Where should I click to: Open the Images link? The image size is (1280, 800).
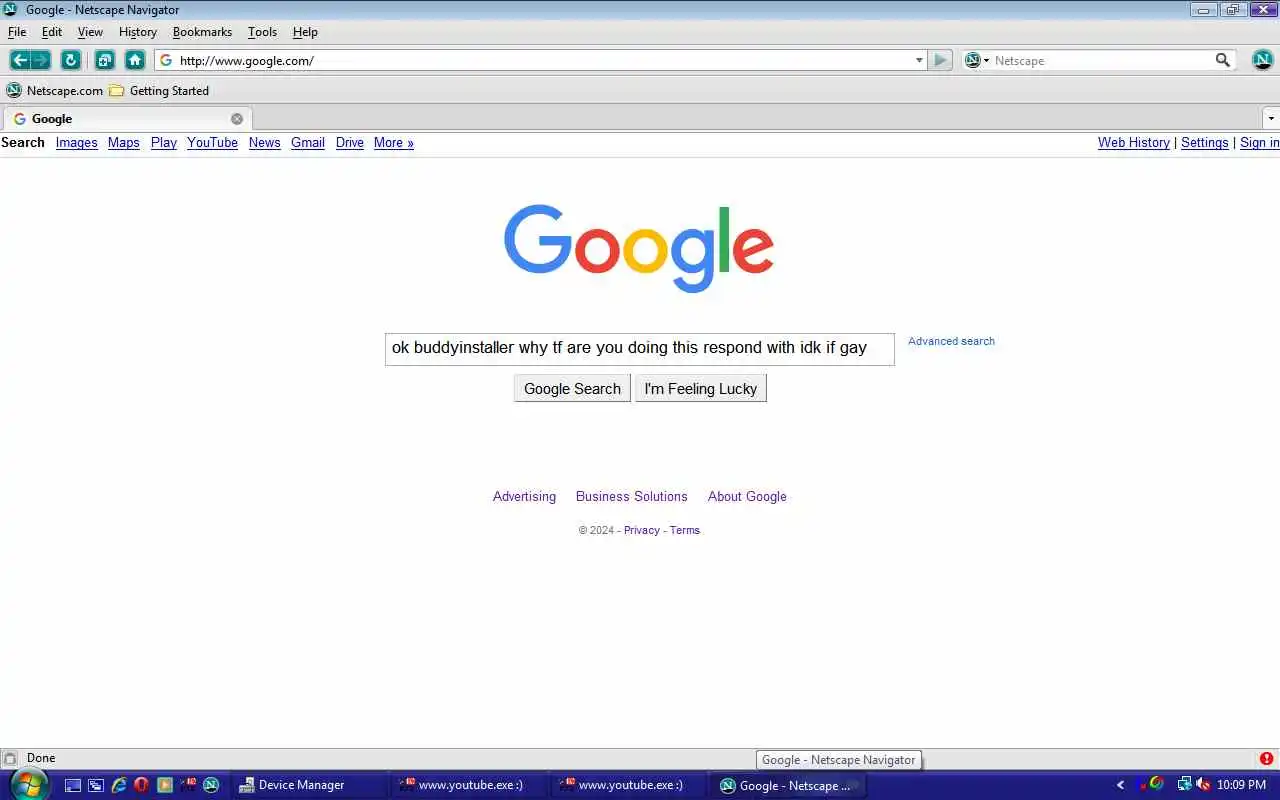(x=77, y=143)
